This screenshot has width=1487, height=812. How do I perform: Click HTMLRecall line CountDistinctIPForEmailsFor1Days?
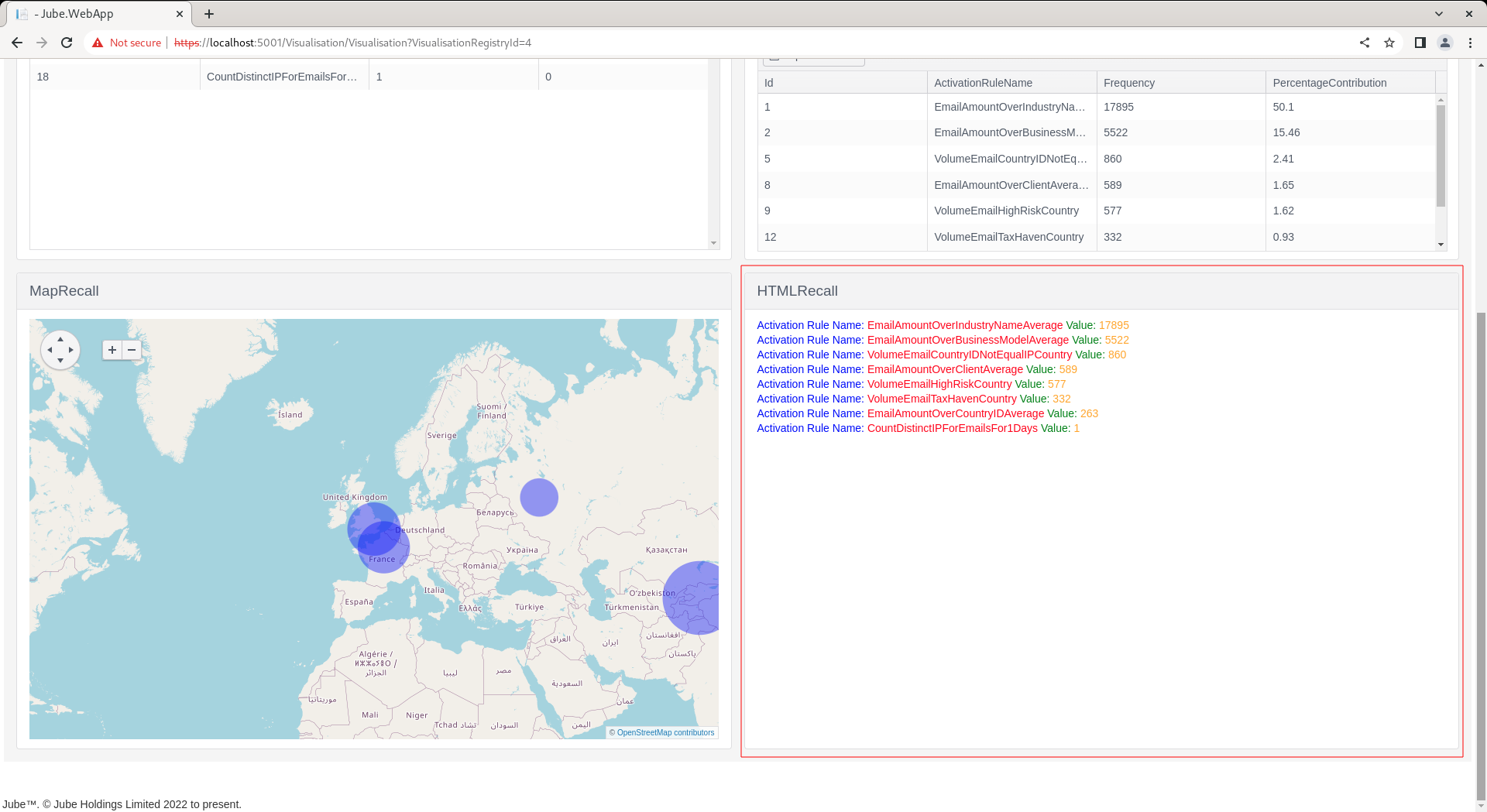(918, 428)
